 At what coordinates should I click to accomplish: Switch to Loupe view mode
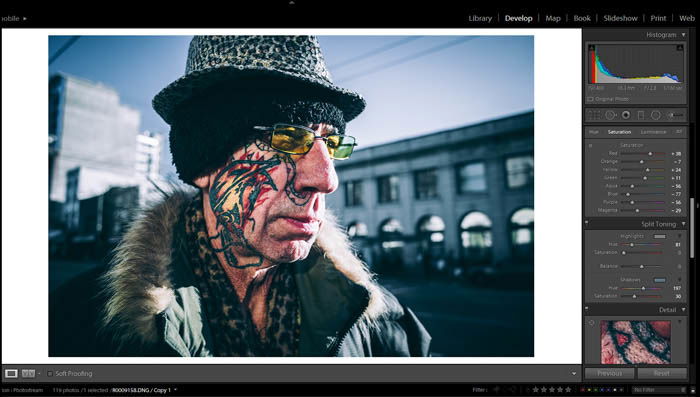click(11, 373)
